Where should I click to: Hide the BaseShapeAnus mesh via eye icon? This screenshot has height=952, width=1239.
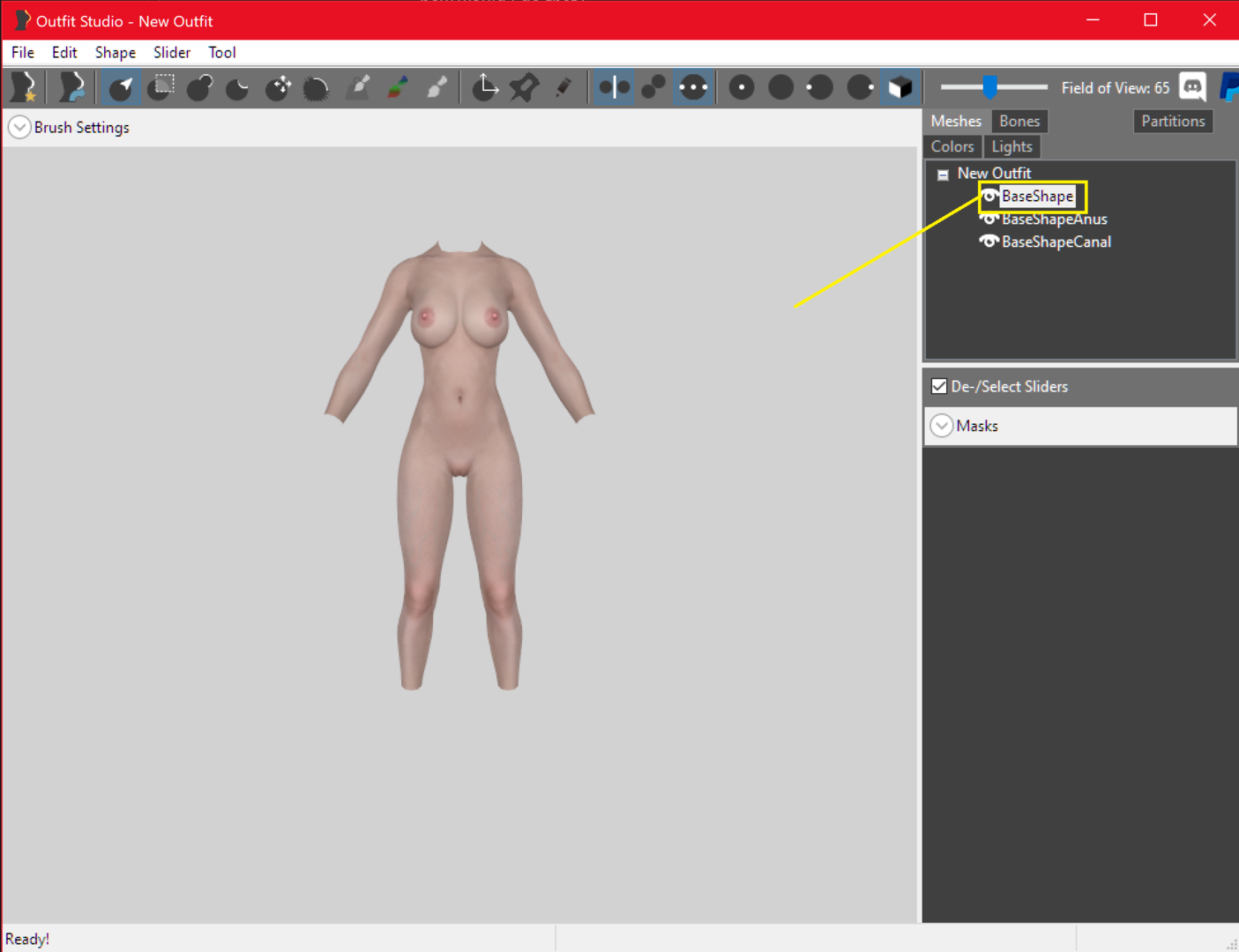pyautogui.click(x=989, y=219)
